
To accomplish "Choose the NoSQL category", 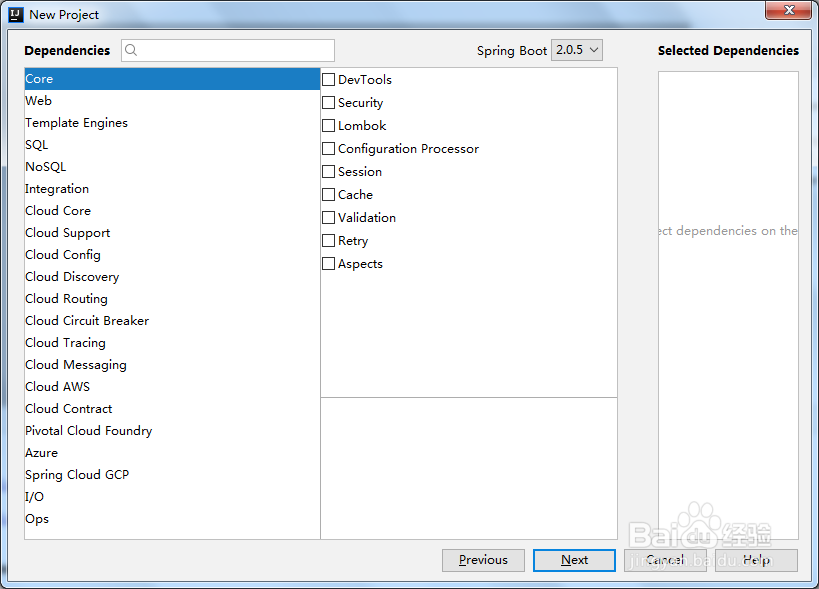I will coord(172,167).
